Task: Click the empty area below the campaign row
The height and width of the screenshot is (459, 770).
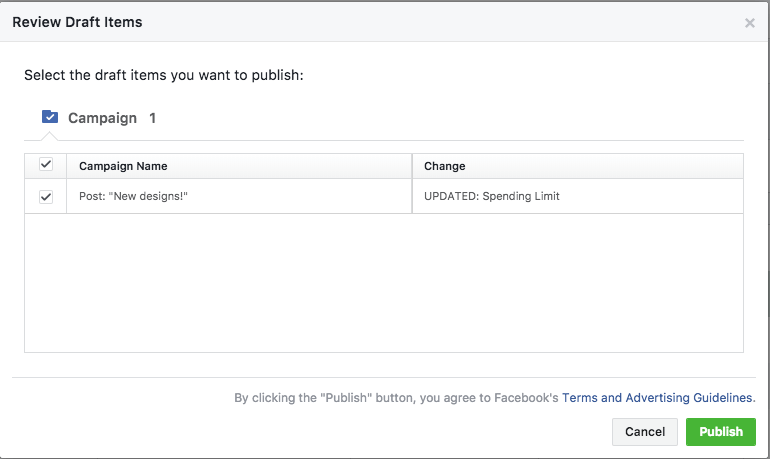Action: click(x=383, y=282)
